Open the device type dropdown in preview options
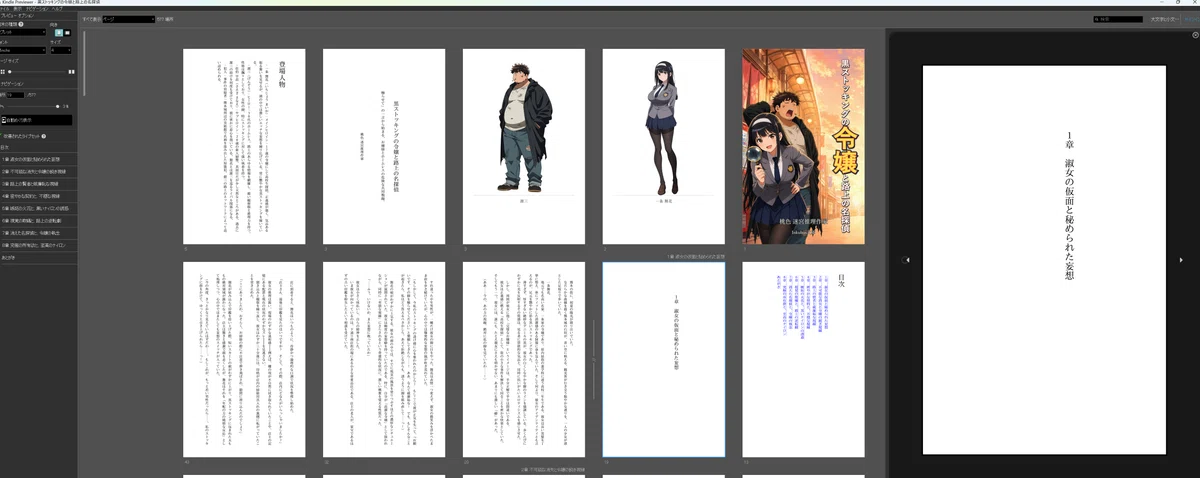This screenshot has height=478, width=1200. click(23, 32)
